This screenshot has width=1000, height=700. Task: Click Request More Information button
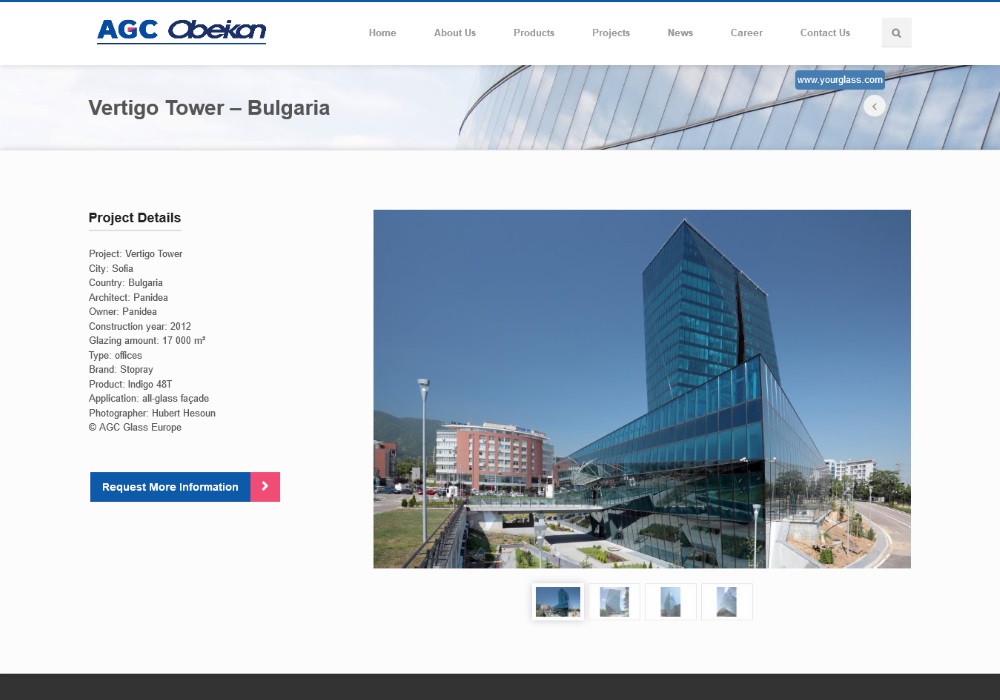click(185, 487)
